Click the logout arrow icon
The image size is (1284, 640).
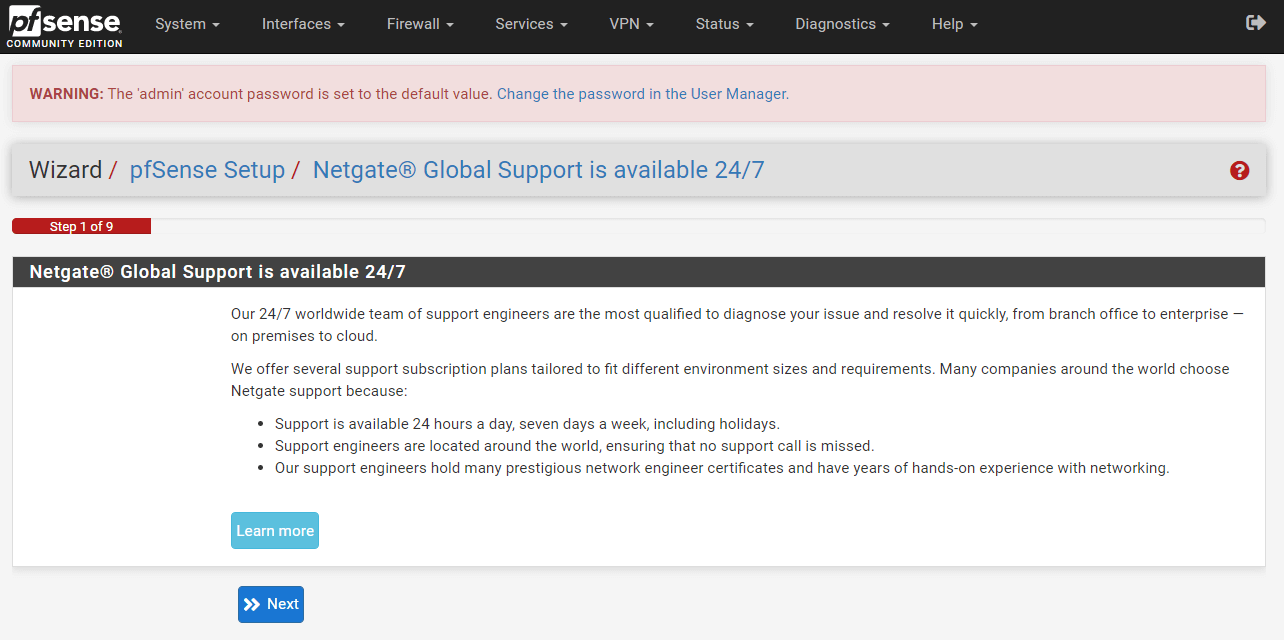[1256, 23]
